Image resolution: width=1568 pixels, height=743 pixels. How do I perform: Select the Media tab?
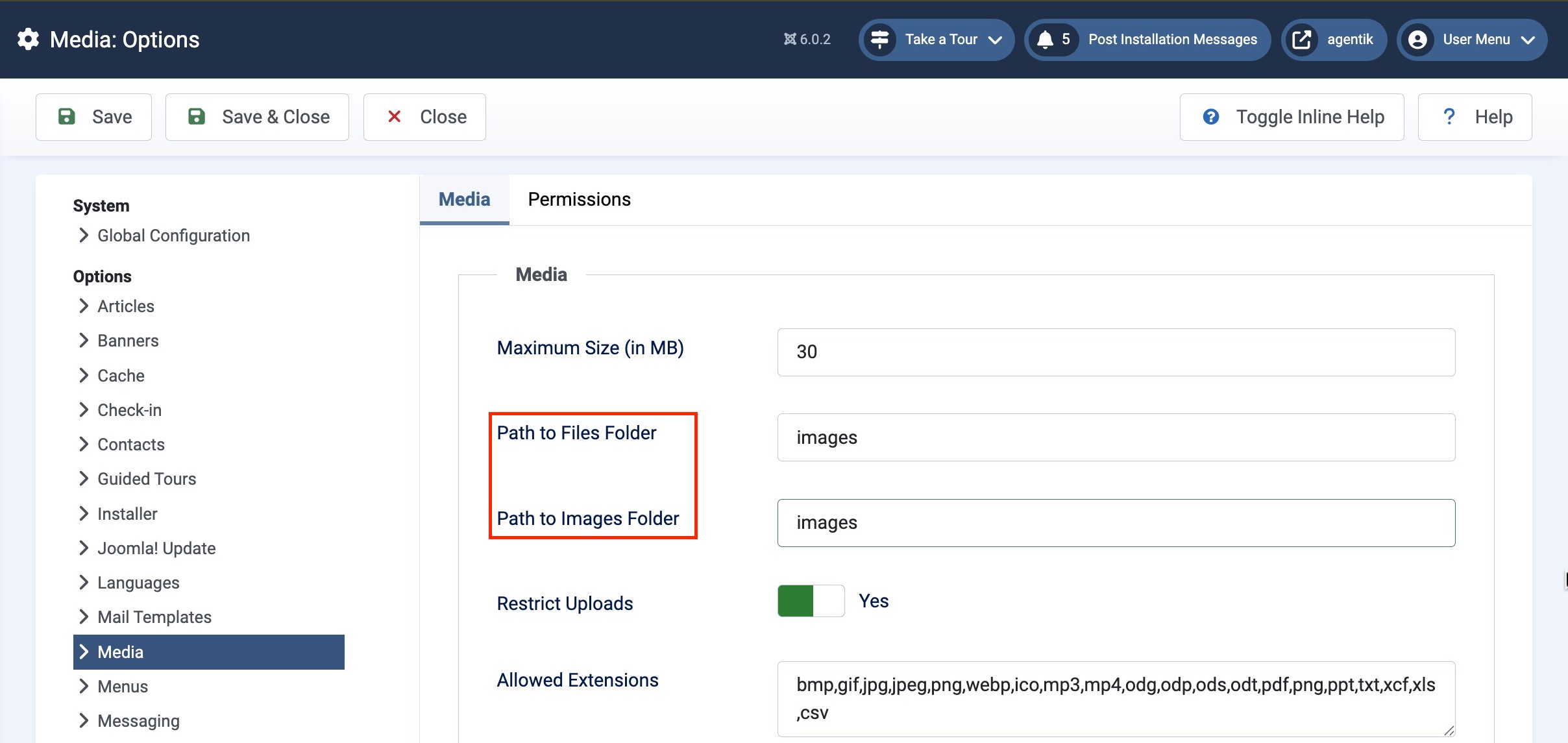tap(464, 199)
